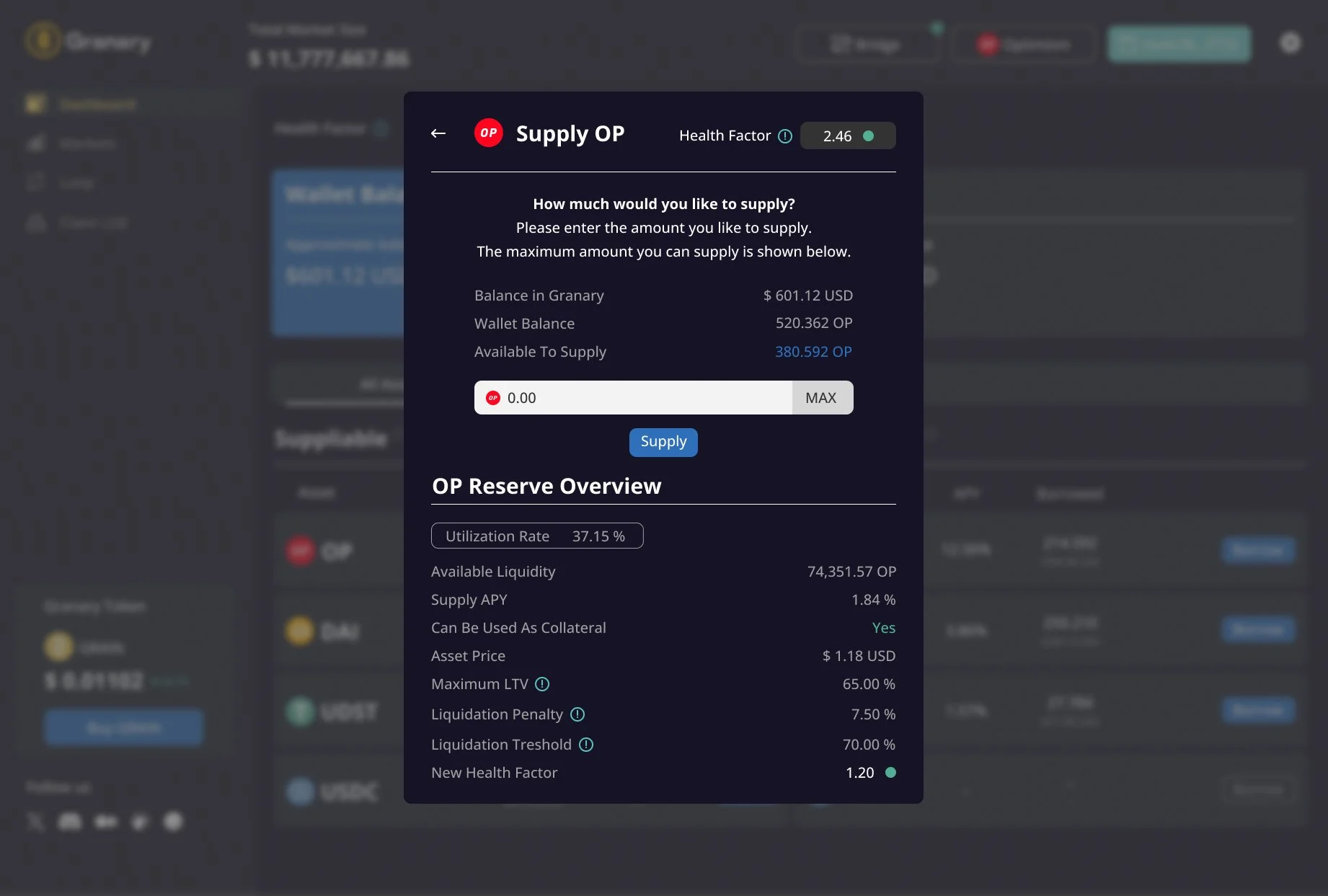Click the blue buy button under Granary Token
The image size is (1328, 896).
(x=124, y=727)
